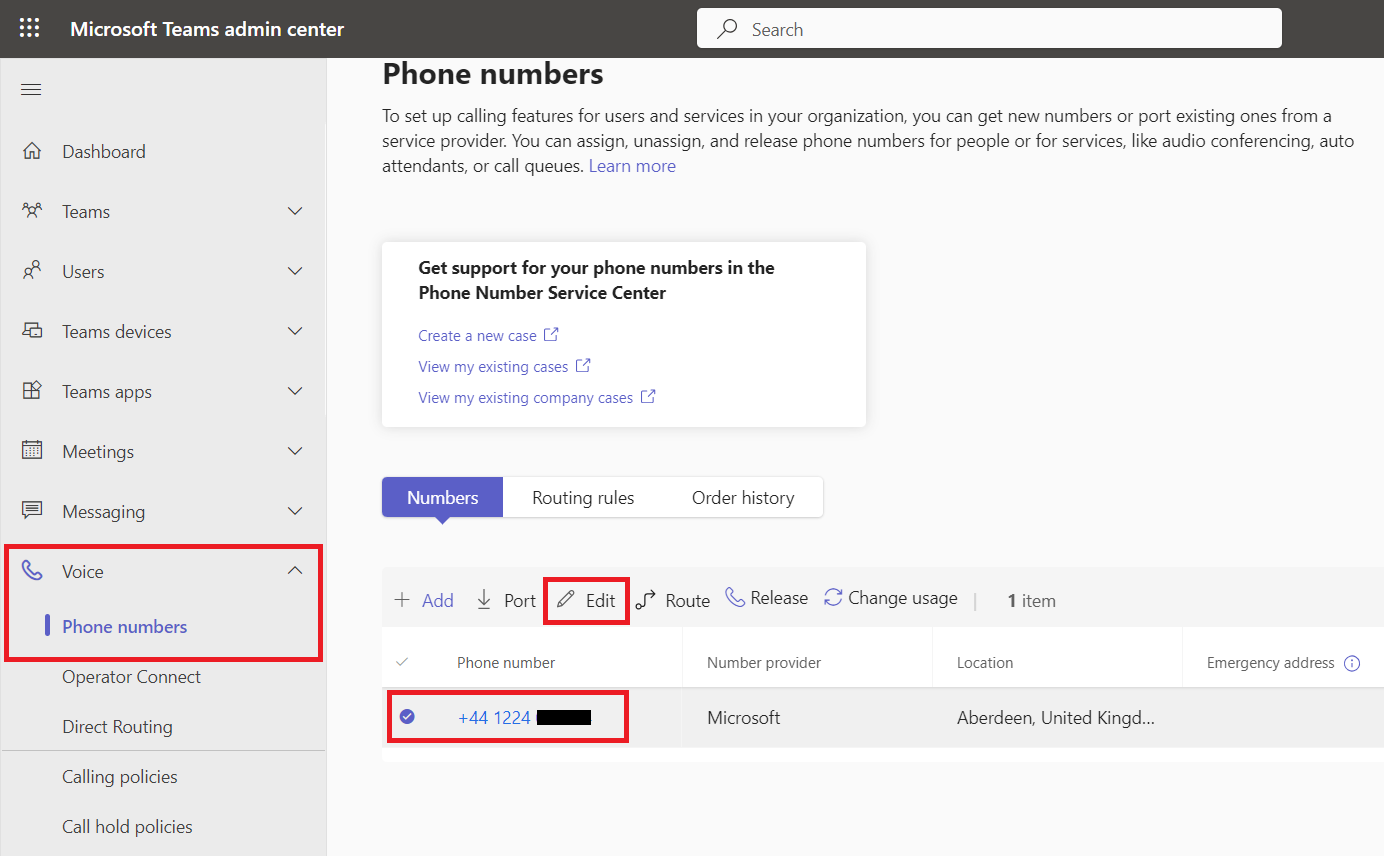The width and height of the screenshot is (1384, 856).
Task: Expand the Meetings section chevron
Action: pos(295,451)
